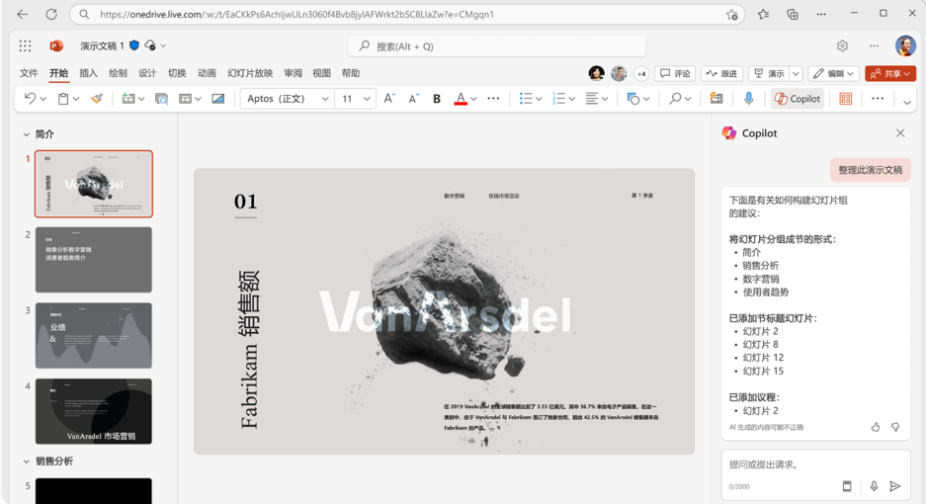This screenshot has width=926, height=504.
Task: Open the 帮助 tab
Action: click(350, 73)
